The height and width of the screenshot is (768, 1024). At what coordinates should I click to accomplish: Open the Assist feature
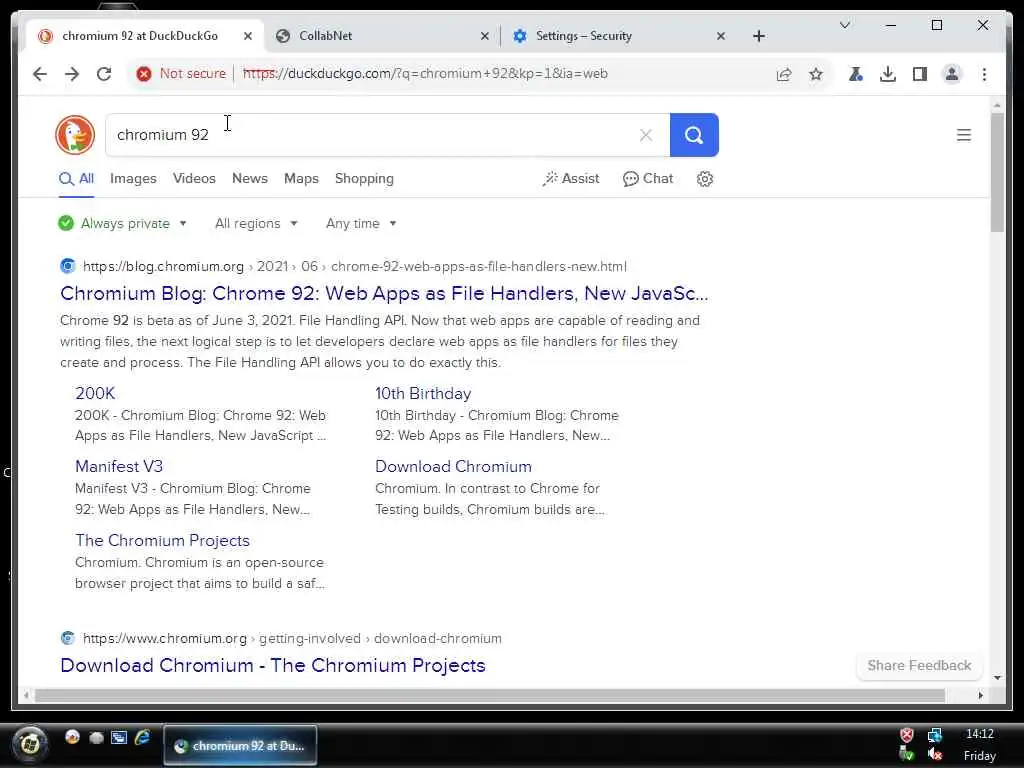570,179
